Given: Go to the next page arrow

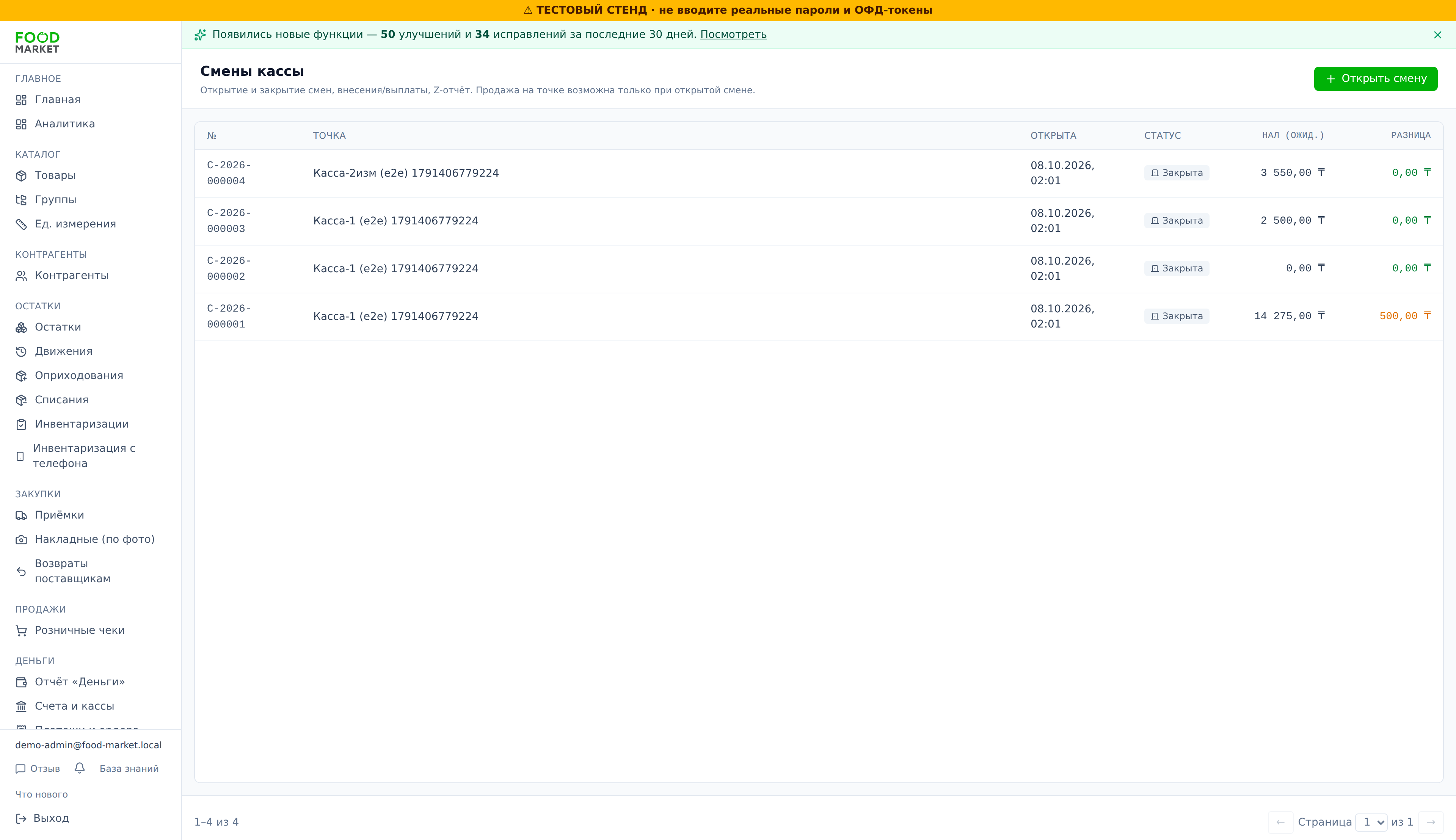Looking at the screenshot, I should pos(1431,822).
